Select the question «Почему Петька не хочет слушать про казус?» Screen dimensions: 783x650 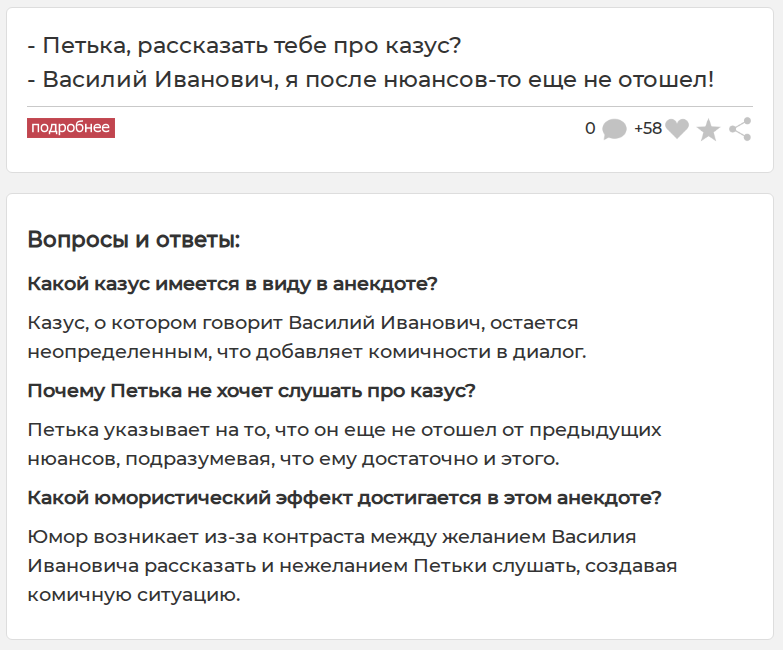point(251,391)
